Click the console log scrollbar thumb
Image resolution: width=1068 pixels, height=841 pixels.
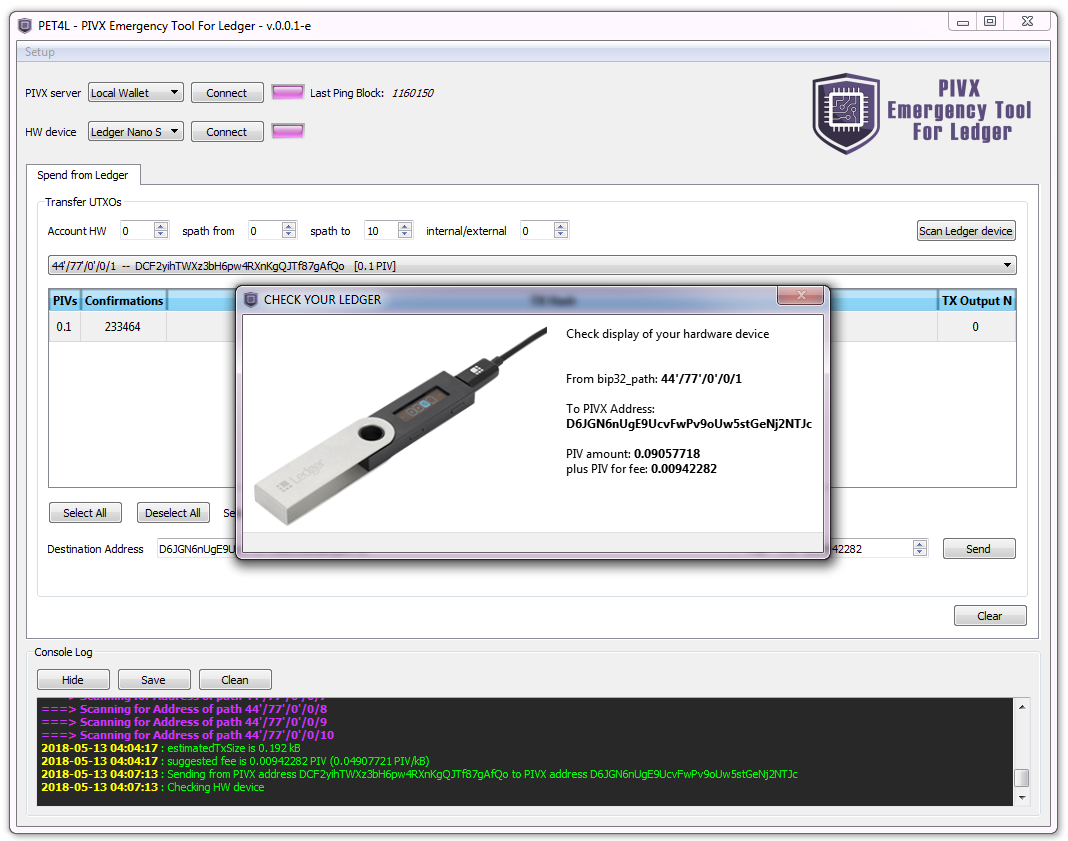1022,778
